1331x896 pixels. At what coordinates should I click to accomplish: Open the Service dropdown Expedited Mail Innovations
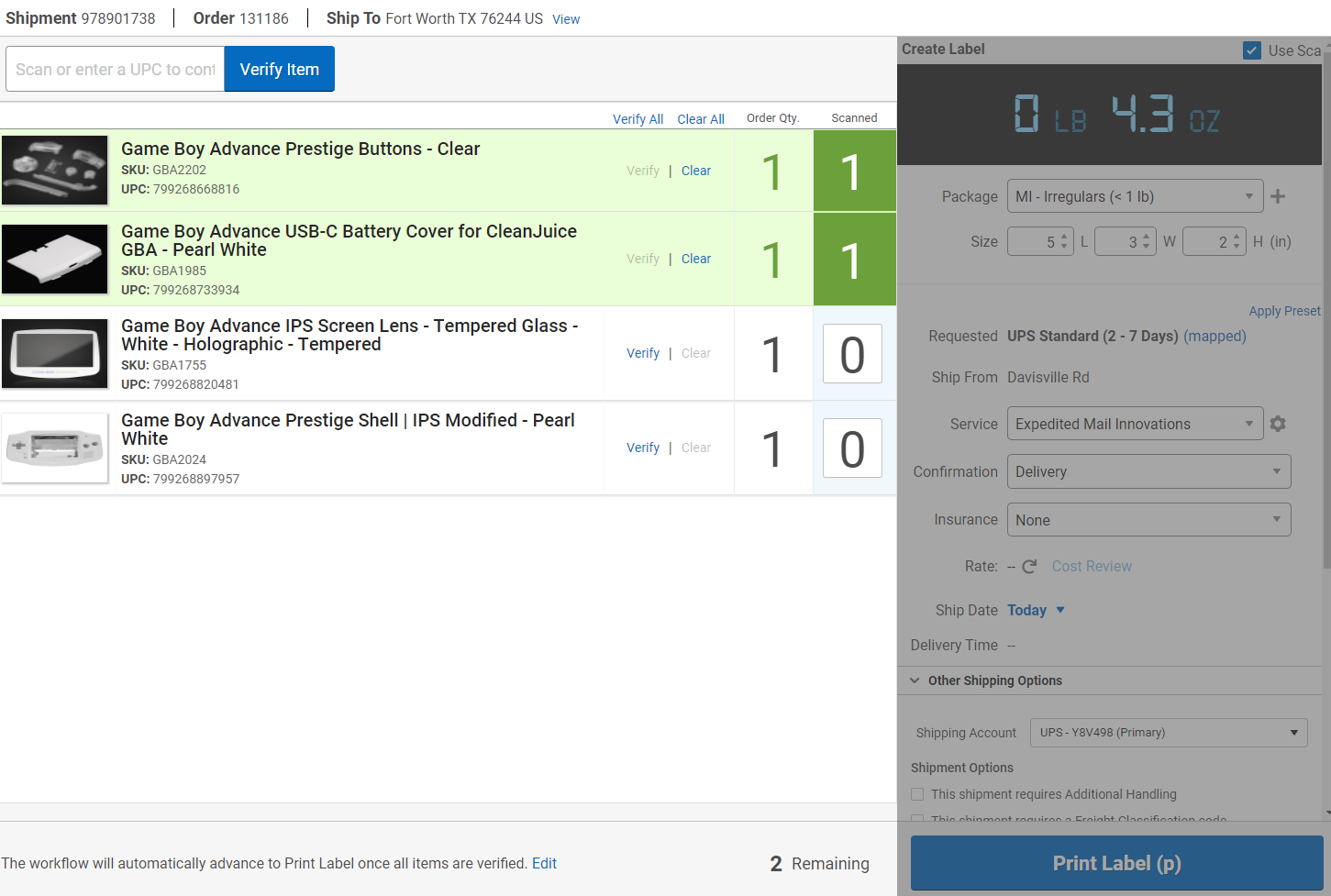point(1135,424)
